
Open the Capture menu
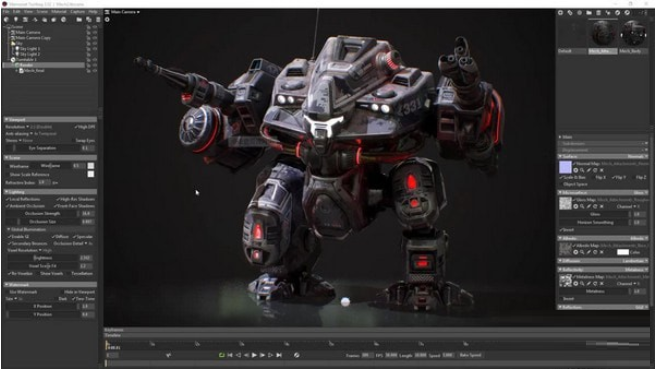point(77,12)
